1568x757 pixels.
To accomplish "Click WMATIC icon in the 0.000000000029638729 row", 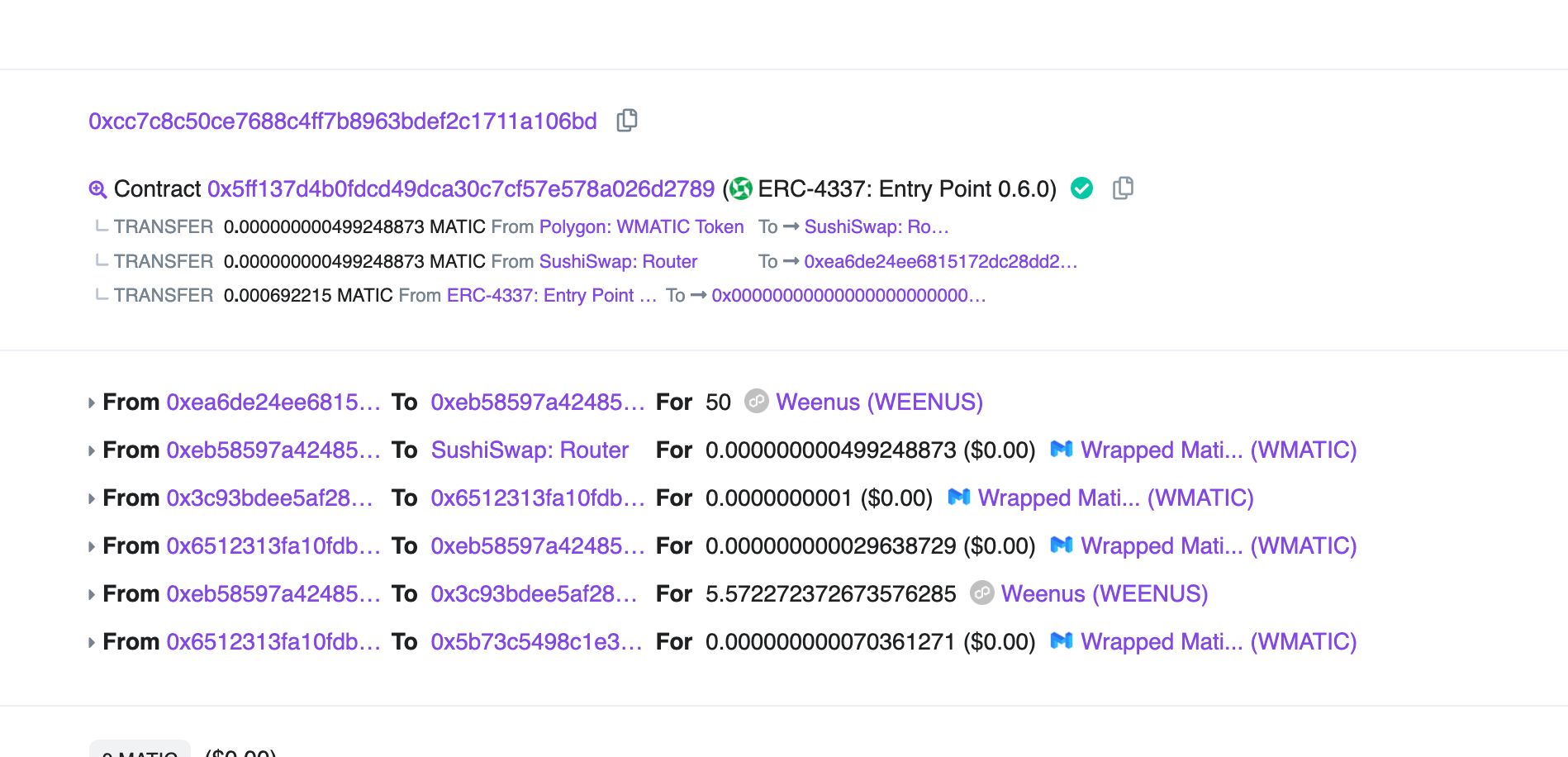I will tap(1061, 545).
